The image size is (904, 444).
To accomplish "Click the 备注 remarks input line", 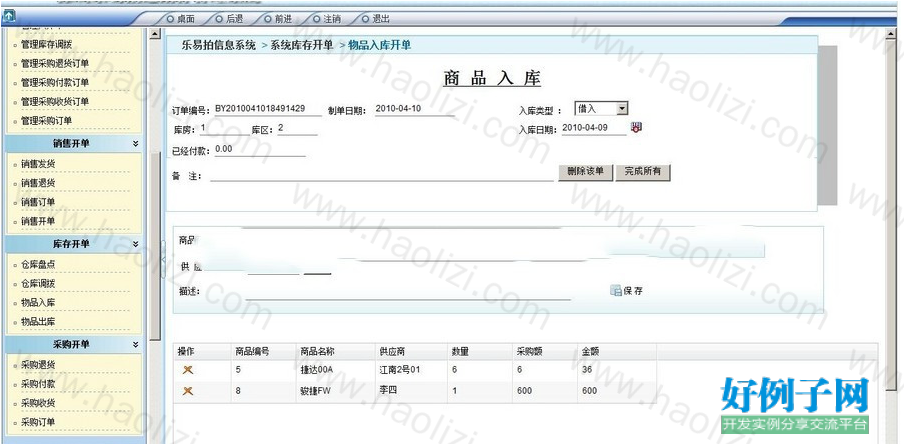I will [381, 176].
